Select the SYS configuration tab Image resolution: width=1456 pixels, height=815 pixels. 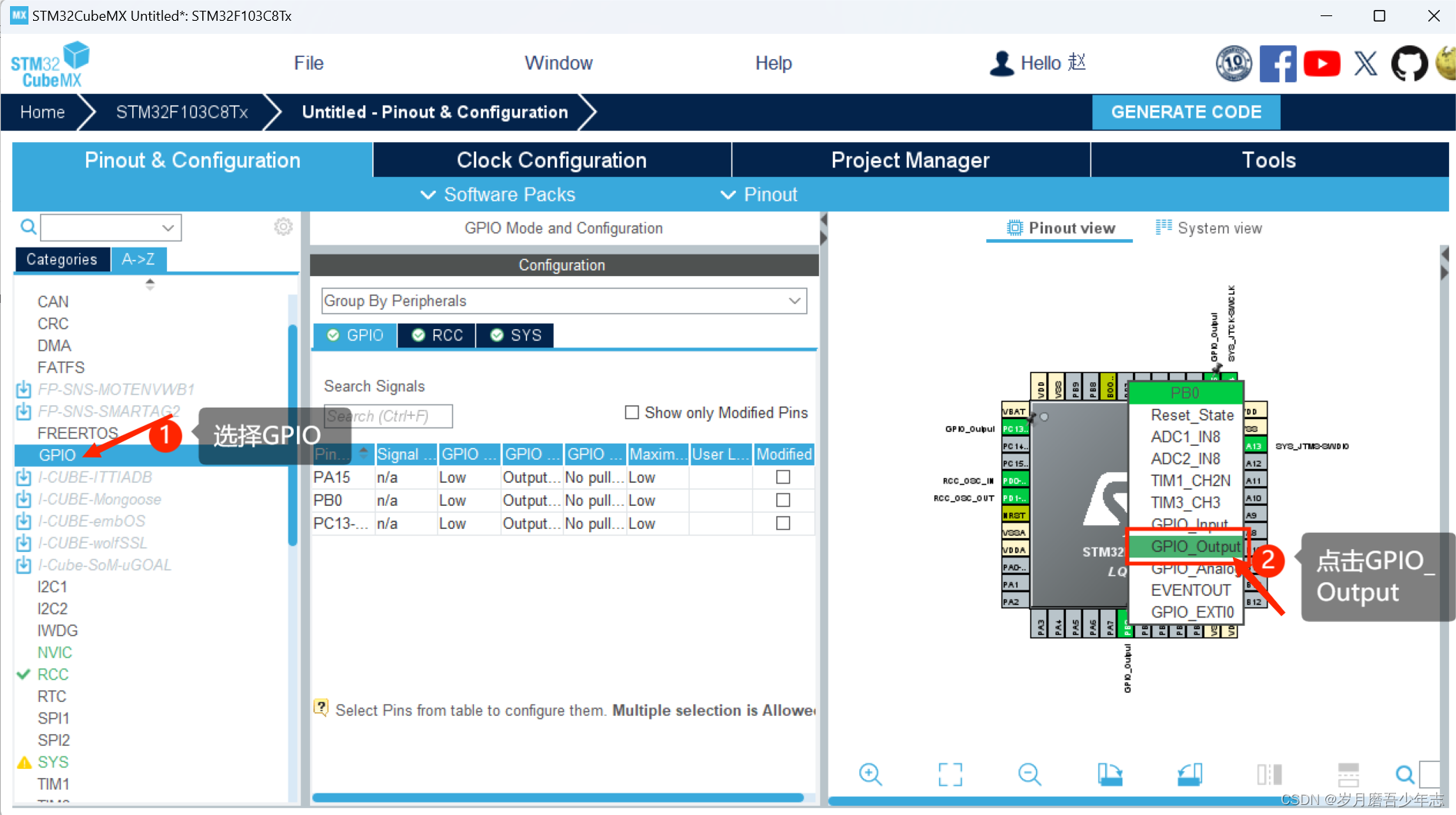pyautogui.click(x=515, y=335)
